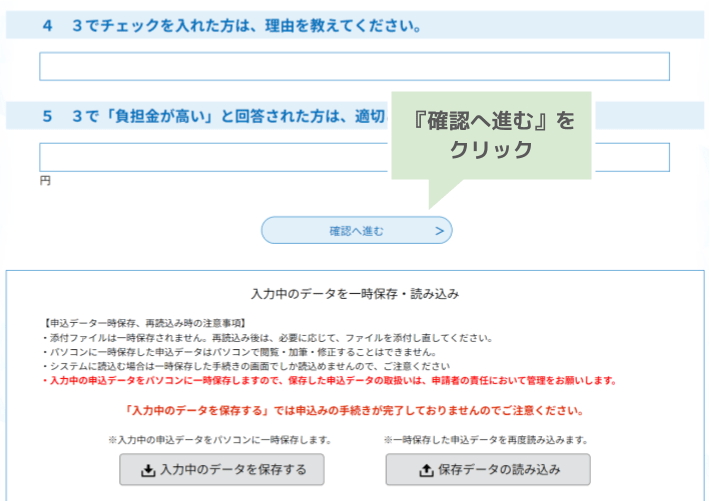Click the upload icon on 保存データの読み込み
The height and width of the screenshot is (501, 710).
(x=424, y=470)
